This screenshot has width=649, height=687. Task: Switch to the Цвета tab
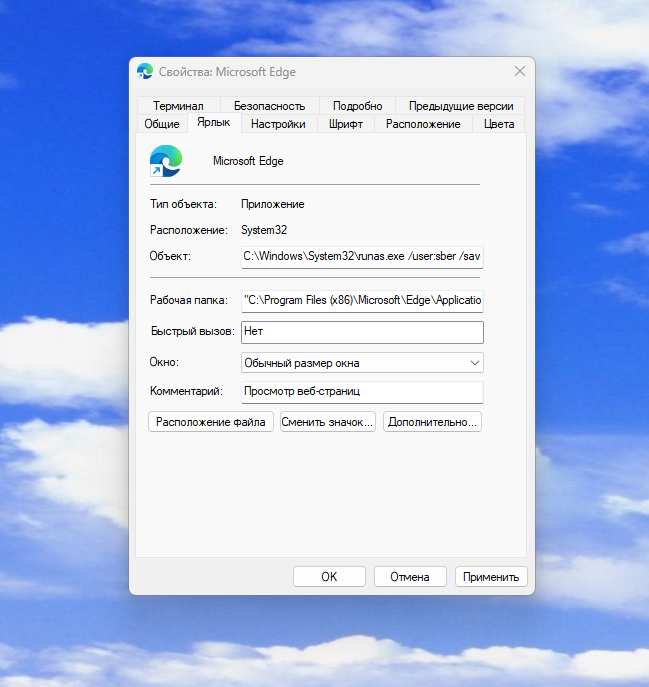tap(499, 124)
